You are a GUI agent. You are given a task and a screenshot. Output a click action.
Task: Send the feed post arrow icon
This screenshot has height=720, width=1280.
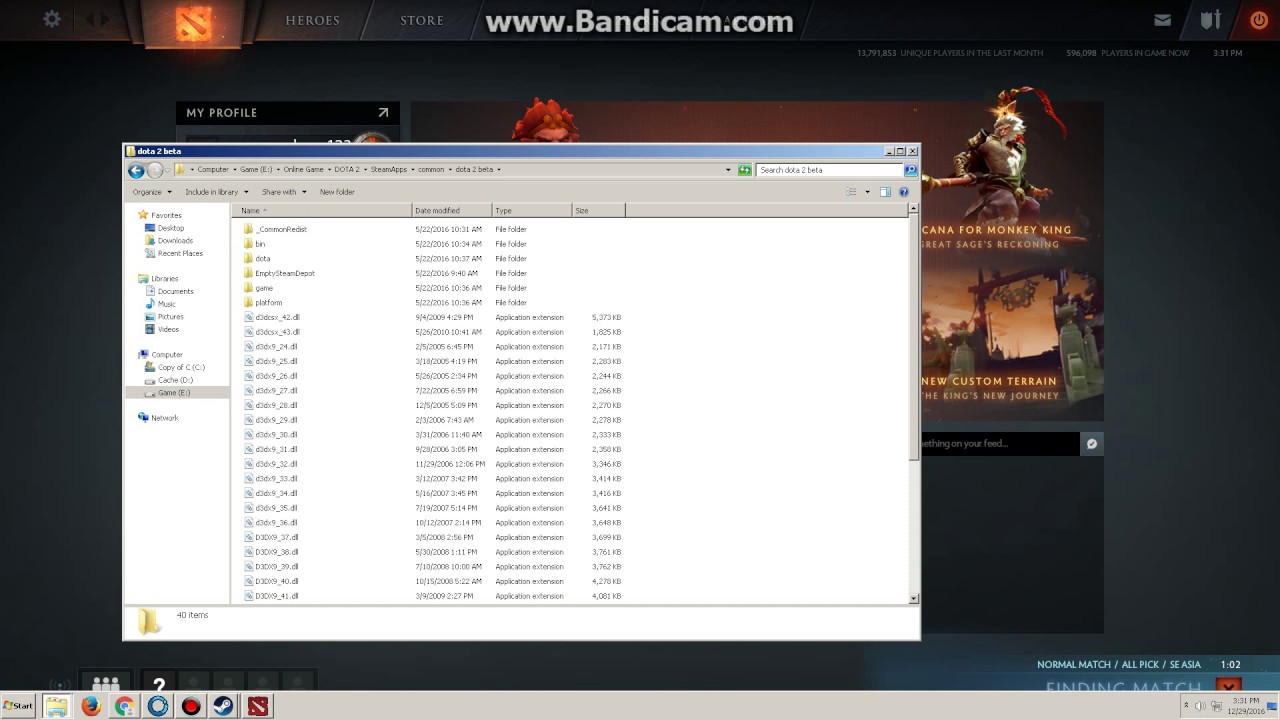1092,444
